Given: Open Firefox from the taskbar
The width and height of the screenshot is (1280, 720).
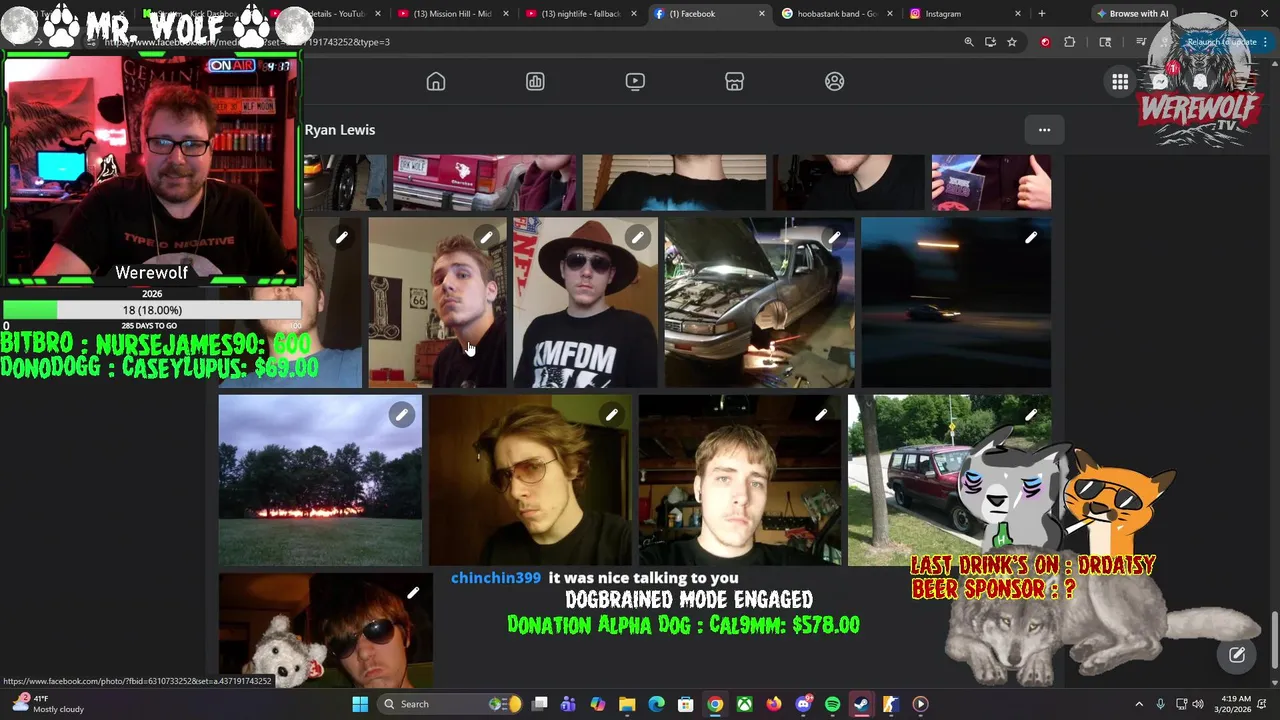Looking at the screenshot, I should [x=774, y=704].
